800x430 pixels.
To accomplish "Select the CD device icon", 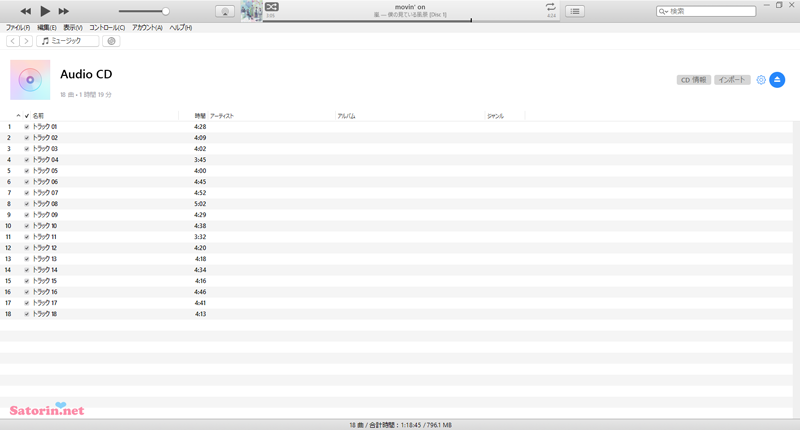I will click(x=111, y=41).
